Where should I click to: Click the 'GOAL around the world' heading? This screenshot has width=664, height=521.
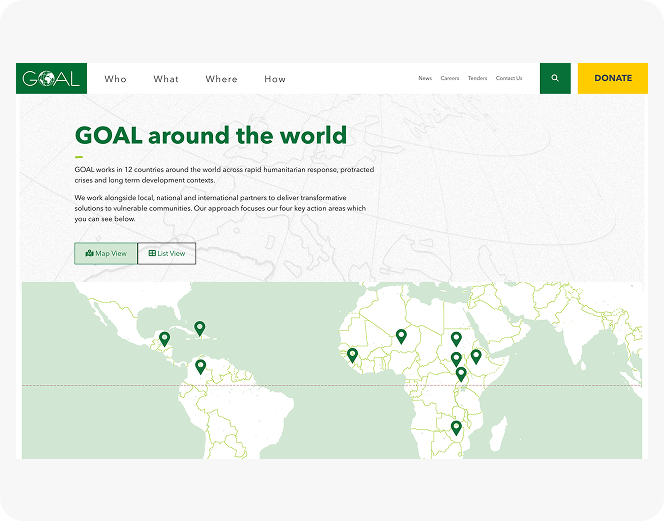pyautogui.click(x=211, y=136)
